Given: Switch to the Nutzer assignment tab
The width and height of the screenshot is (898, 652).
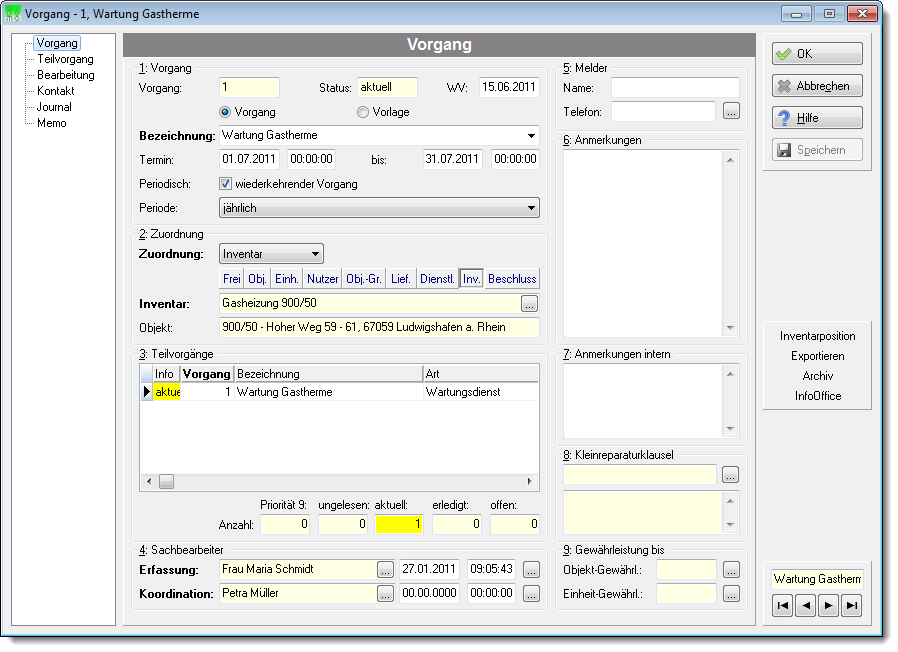Looking at the screenshot, I should pos(322,279).
